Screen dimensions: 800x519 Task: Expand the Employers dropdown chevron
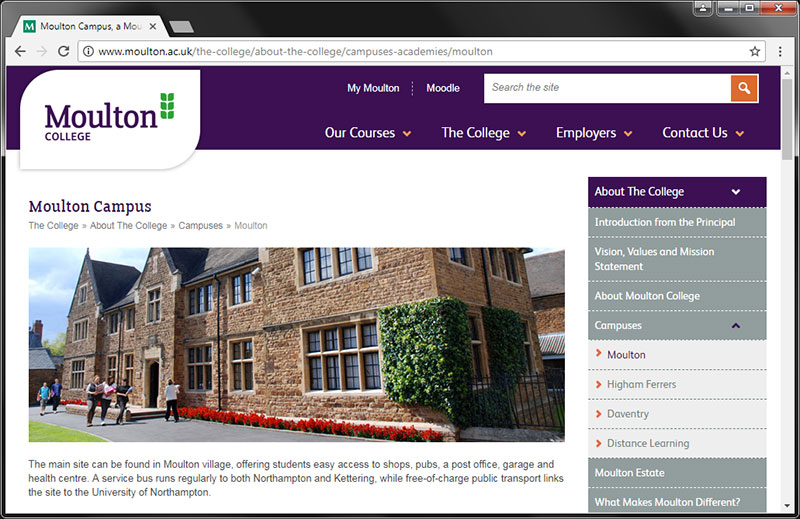(628, 134)
